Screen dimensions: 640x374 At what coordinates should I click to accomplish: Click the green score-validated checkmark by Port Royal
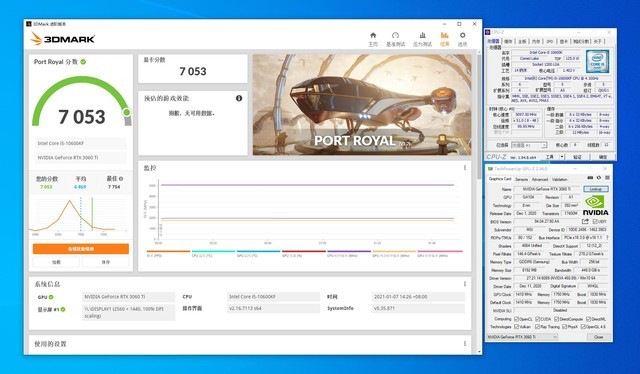click(x=83, y=62)
